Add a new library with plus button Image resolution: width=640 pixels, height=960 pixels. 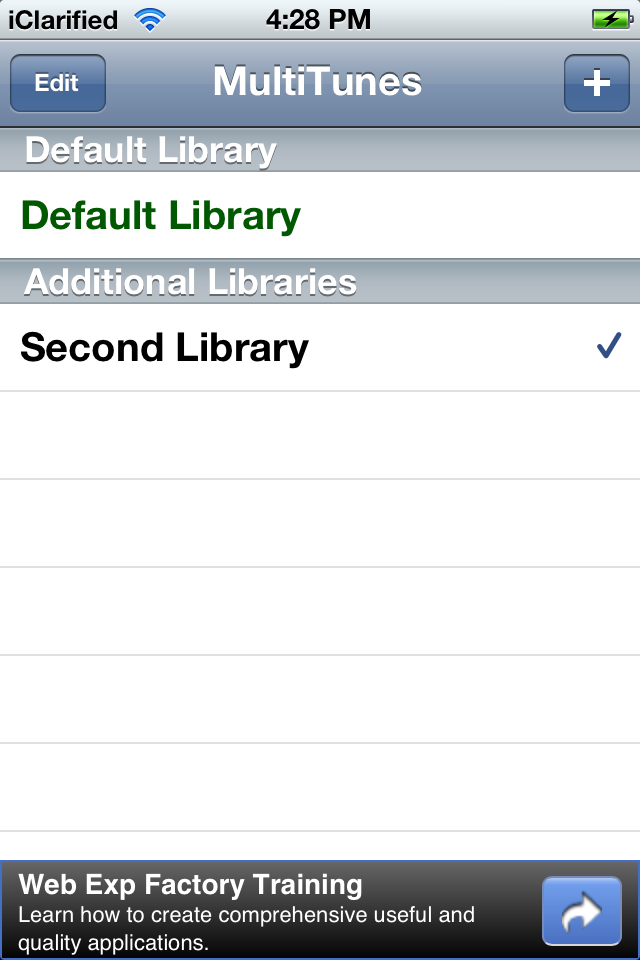click(596, 83)
